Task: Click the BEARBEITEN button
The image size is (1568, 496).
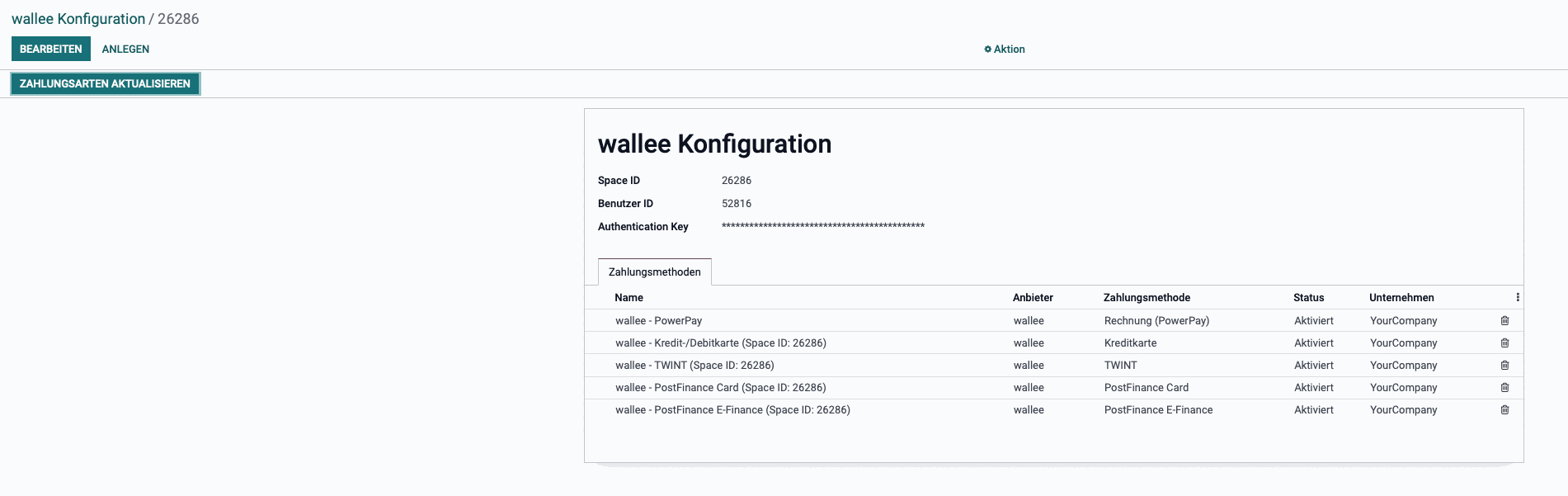Action: (x=51, y=50)
